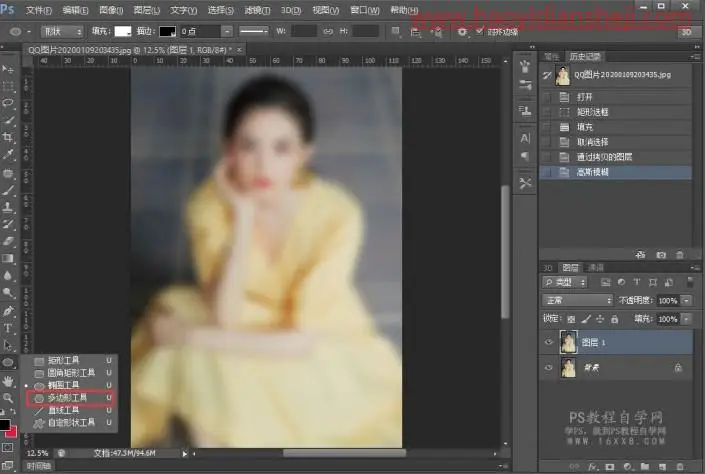The height and width of the screenshot is (474, 705).
Task: Toggle lock all padlock icon
Action: point(614,319)
